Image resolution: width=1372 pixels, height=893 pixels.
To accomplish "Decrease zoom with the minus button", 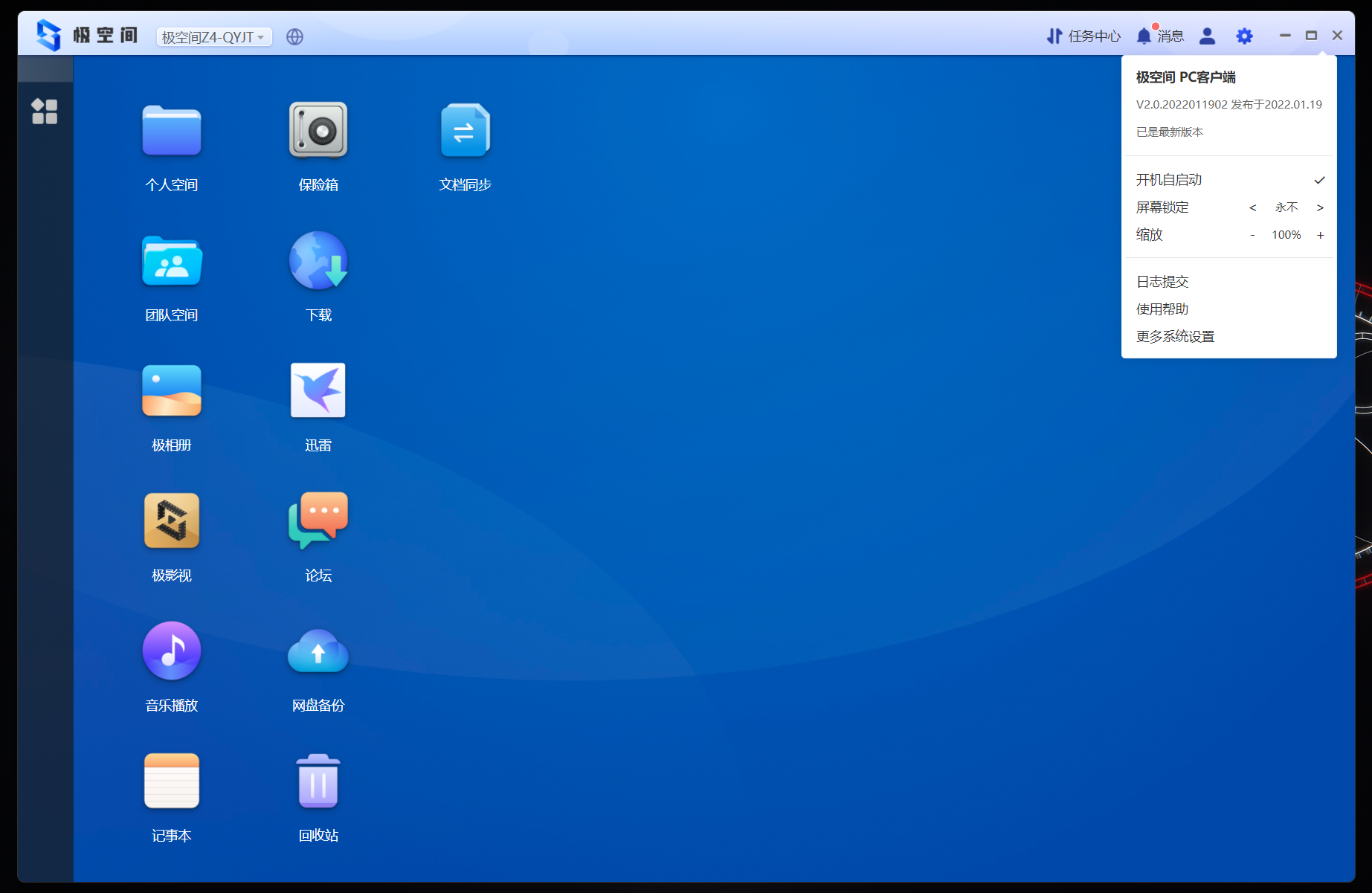I will tap(1252, 235).
